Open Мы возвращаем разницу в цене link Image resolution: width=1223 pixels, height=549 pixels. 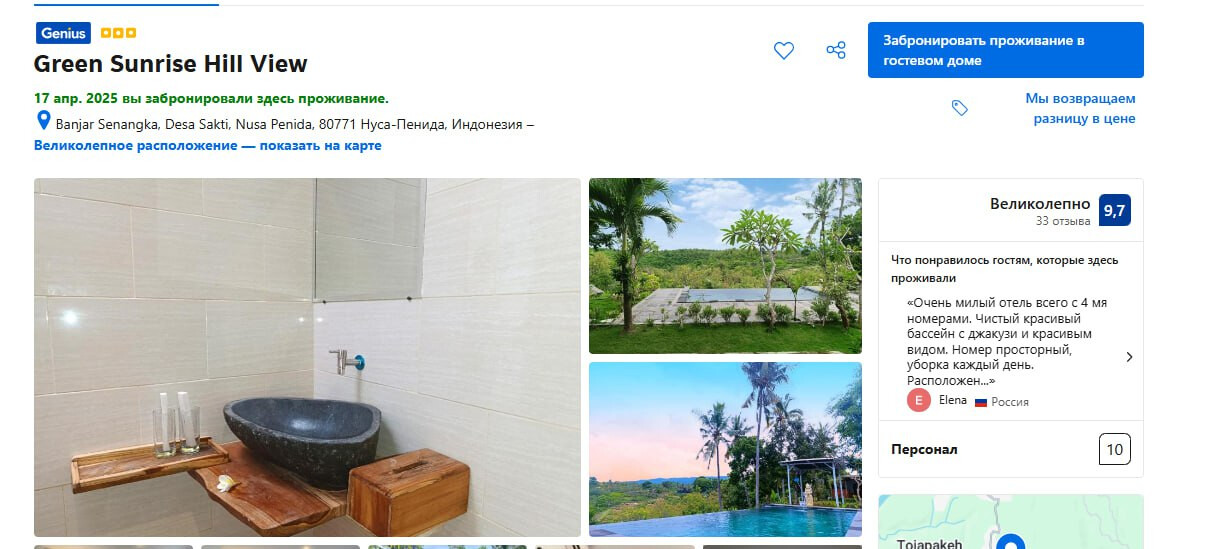click(1080, 108)
